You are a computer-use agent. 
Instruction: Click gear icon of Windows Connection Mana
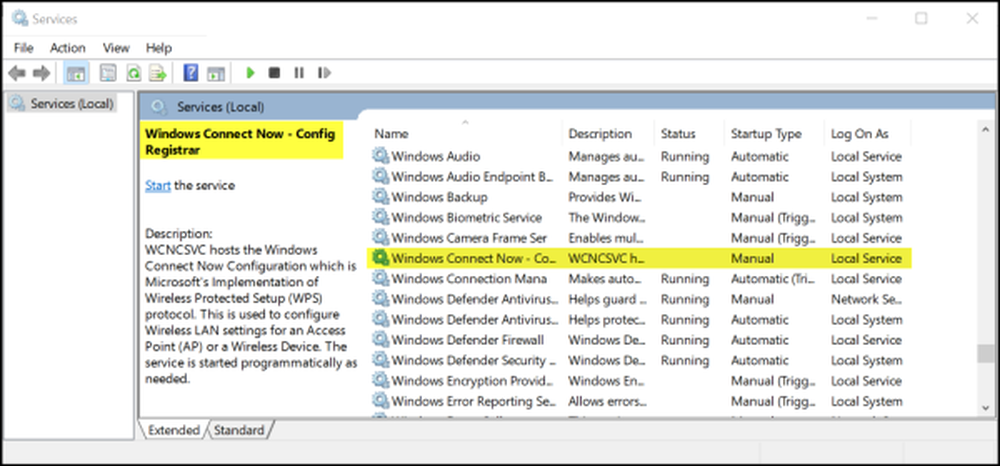click(x=381, y=278)
